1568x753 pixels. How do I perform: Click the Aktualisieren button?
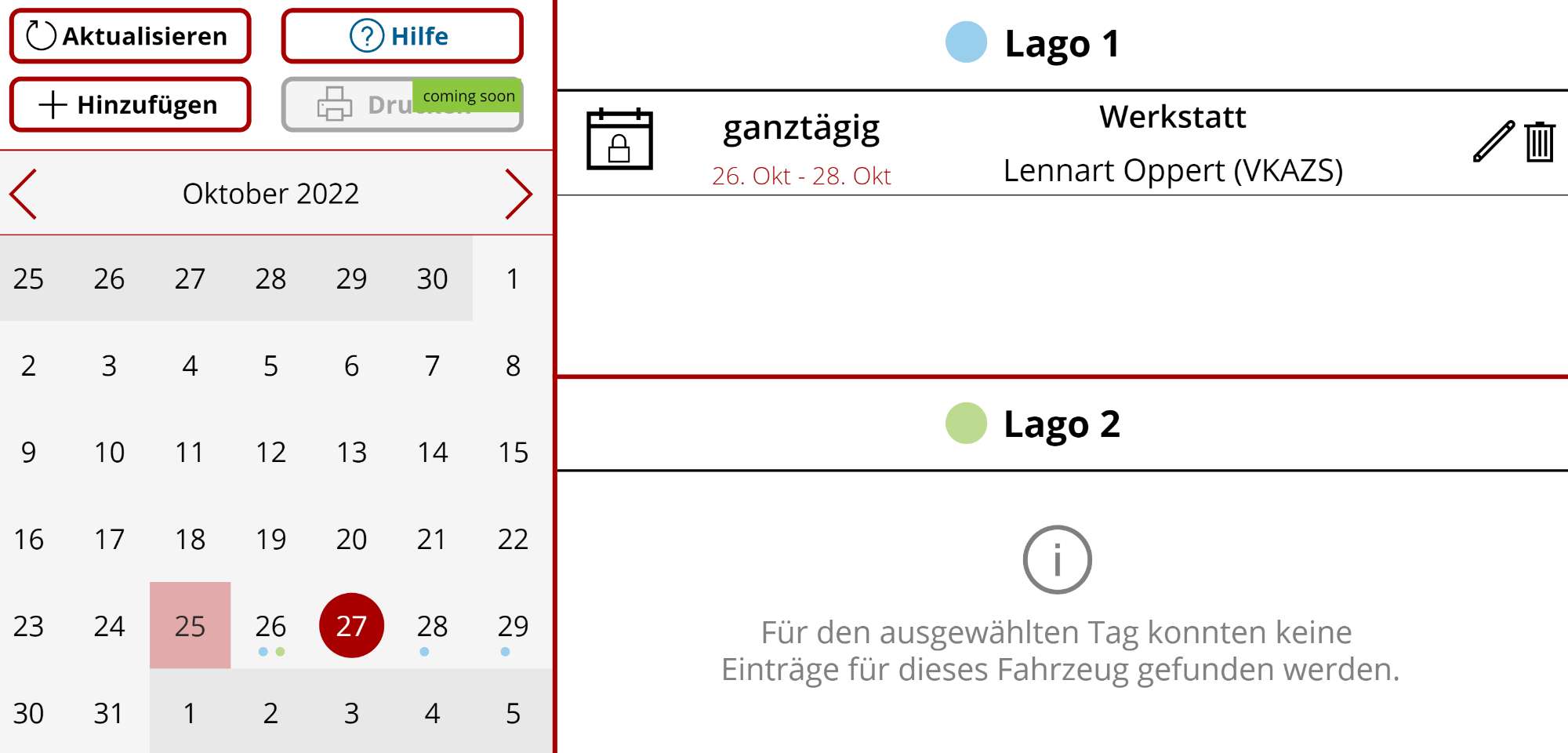(130, 36)
